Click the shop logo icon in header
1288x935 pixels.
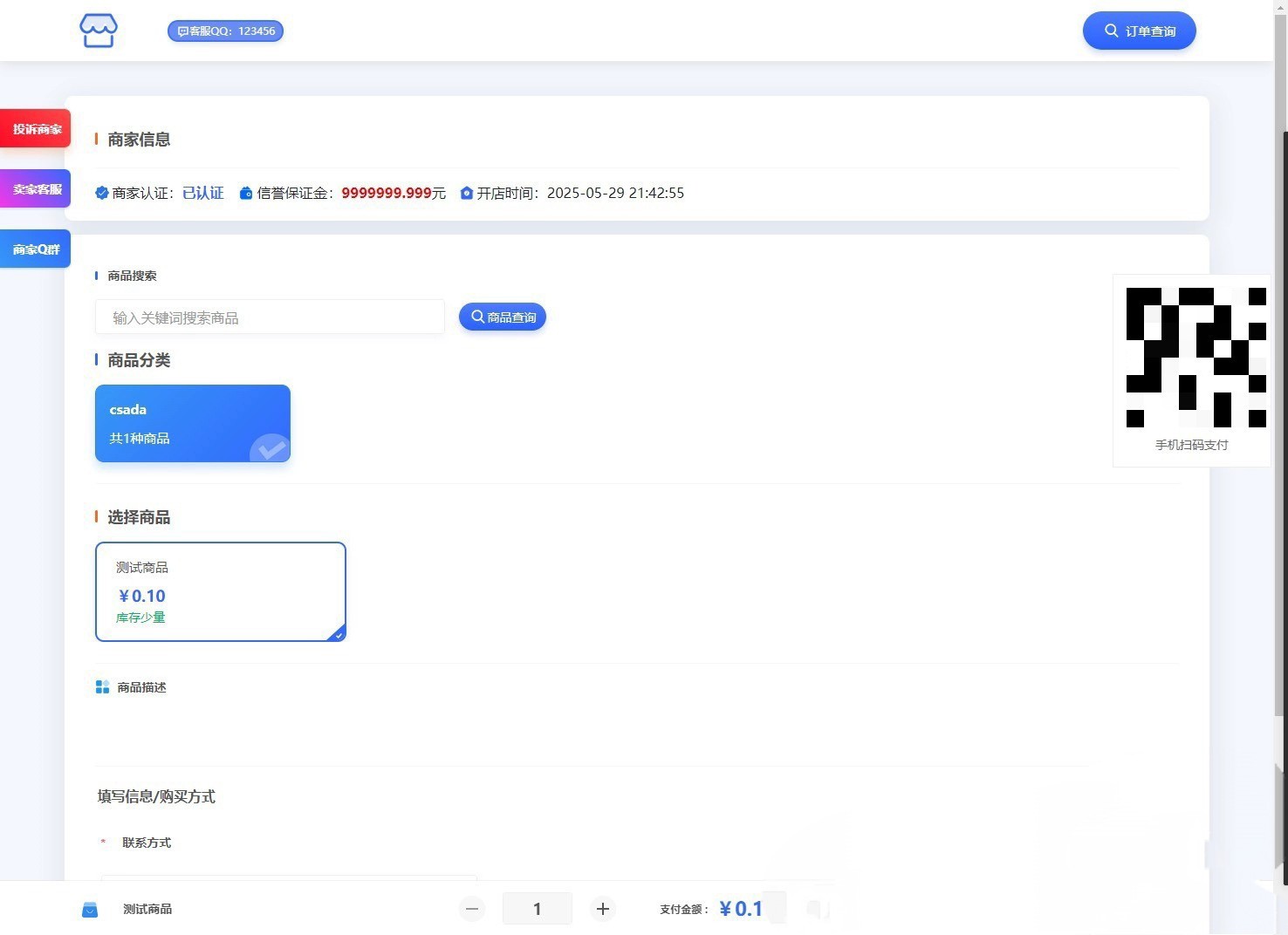(x=99, y=31)
